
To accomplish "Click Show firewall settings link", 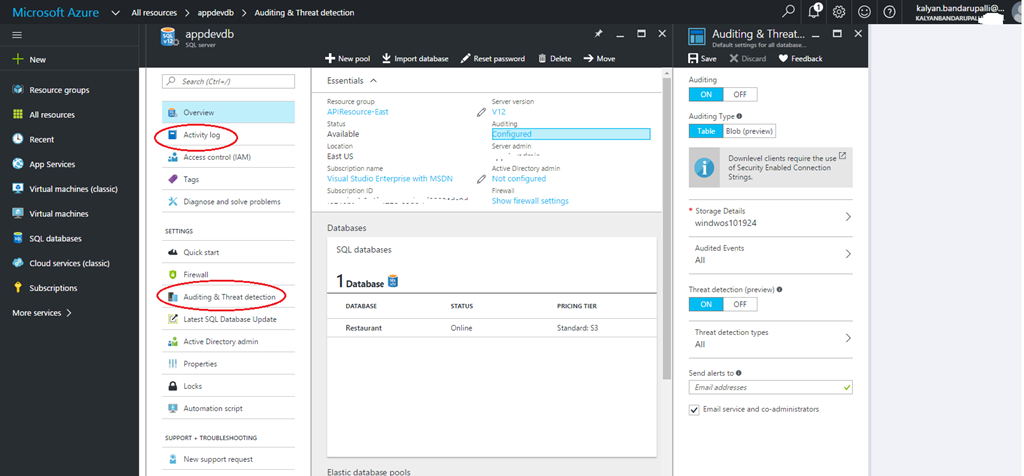I will [x=530, y=201].
